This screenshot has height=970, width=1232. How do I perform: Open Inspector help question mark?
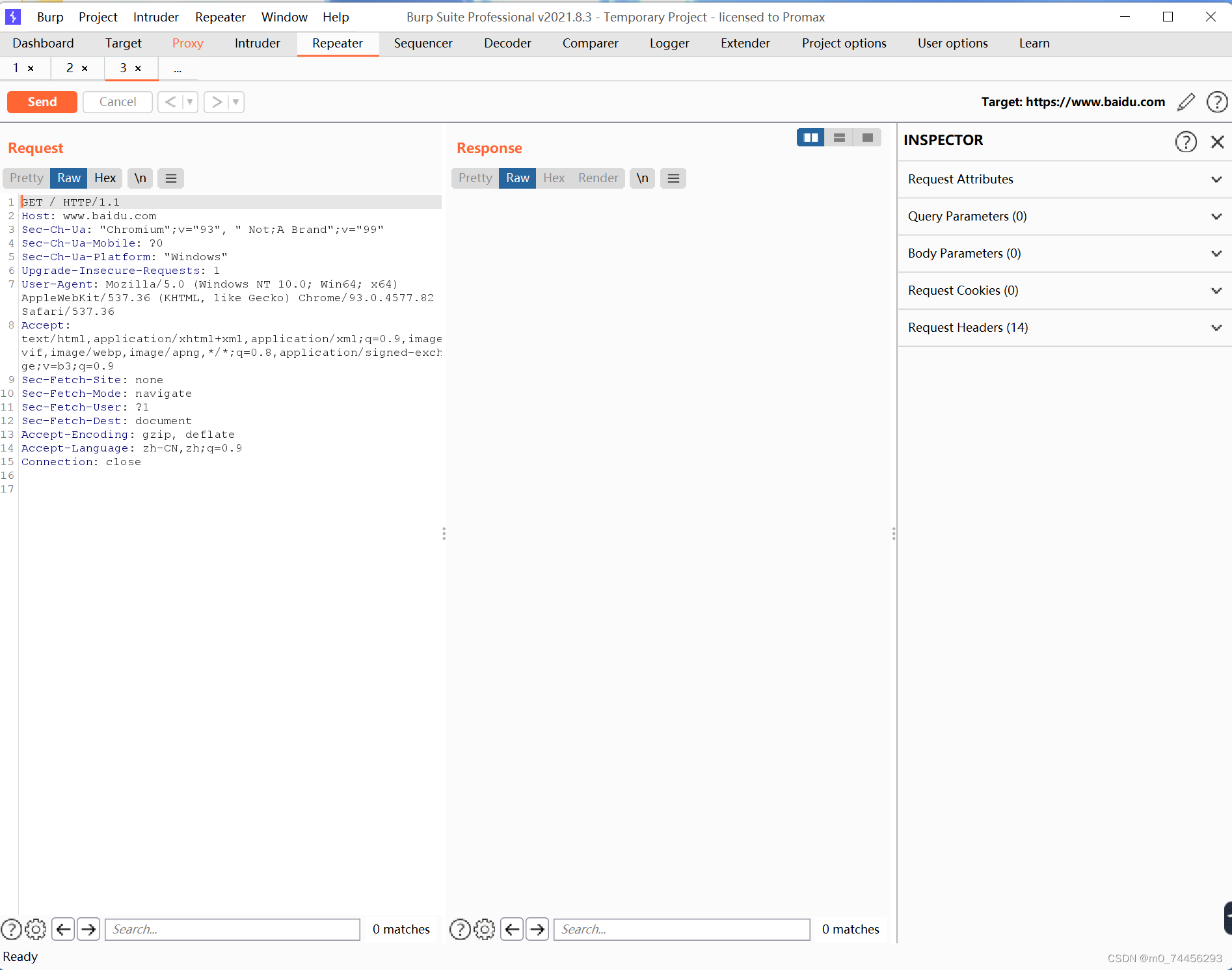click(1186, 141)
